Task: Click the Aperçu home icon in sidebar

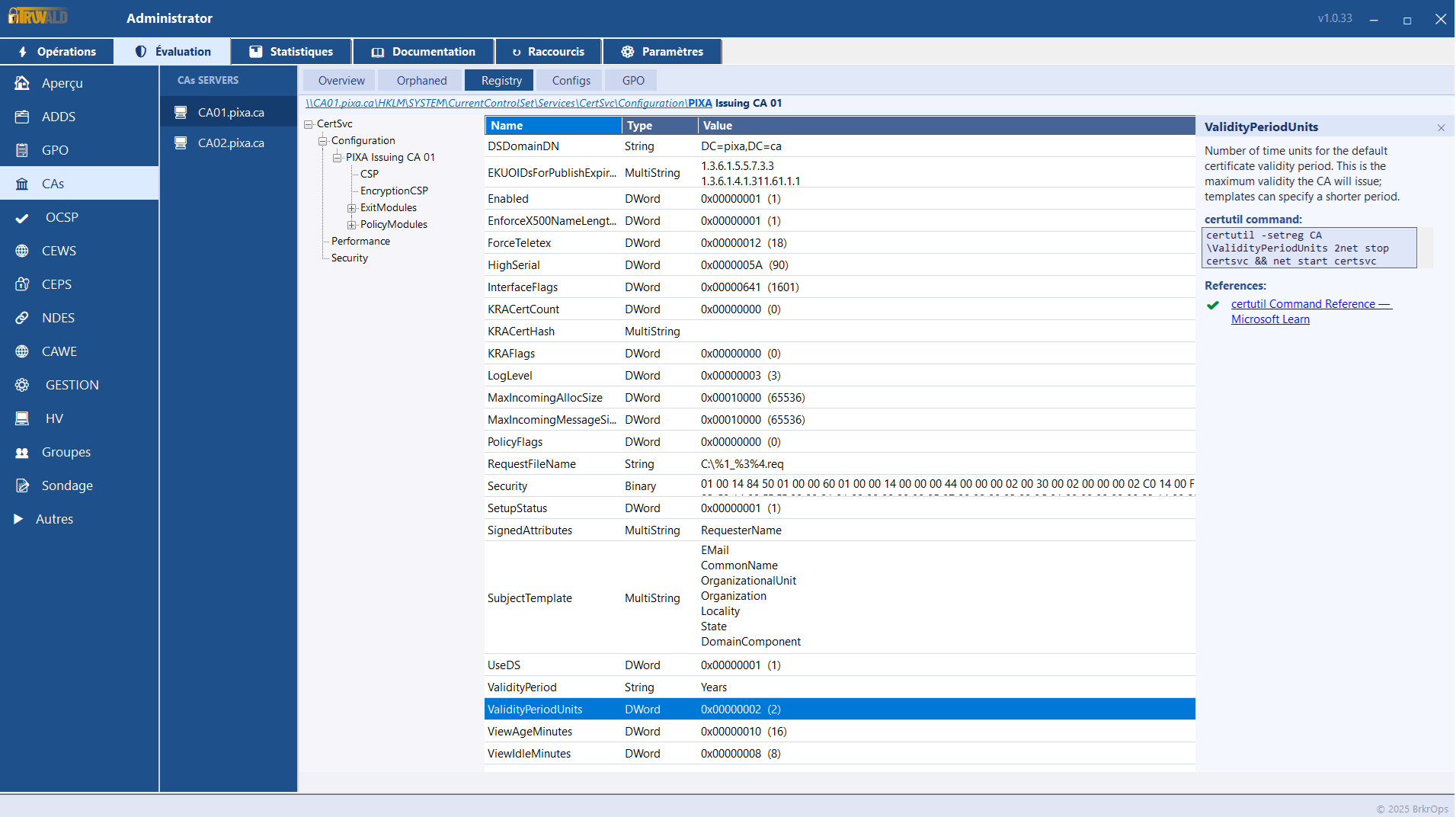Action: 22,83
